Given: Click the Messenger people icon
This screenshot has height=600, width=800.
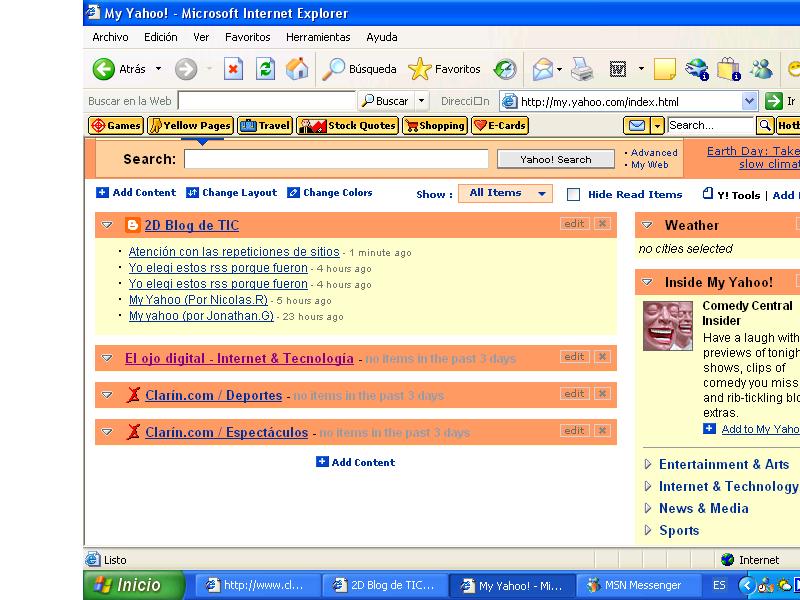Looking at the screenshot, I should click(762, 69).
